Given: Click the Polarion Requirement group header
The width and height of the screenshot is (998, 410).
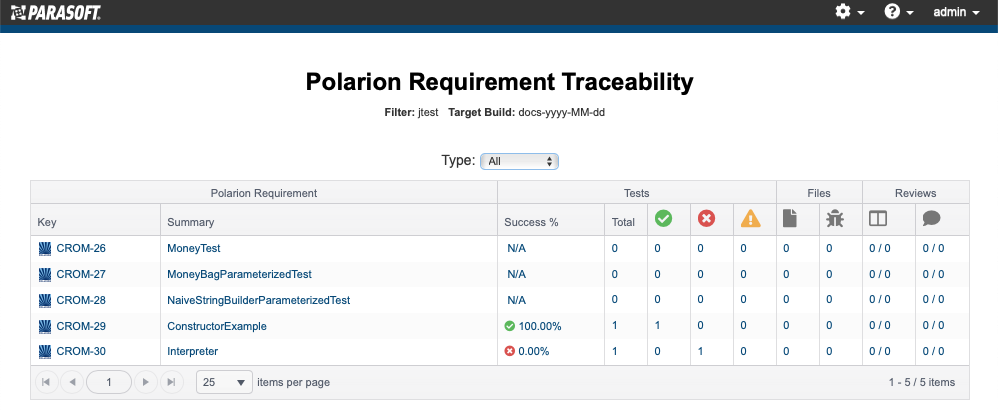Looking at the screenshot, I should (264, 193).
